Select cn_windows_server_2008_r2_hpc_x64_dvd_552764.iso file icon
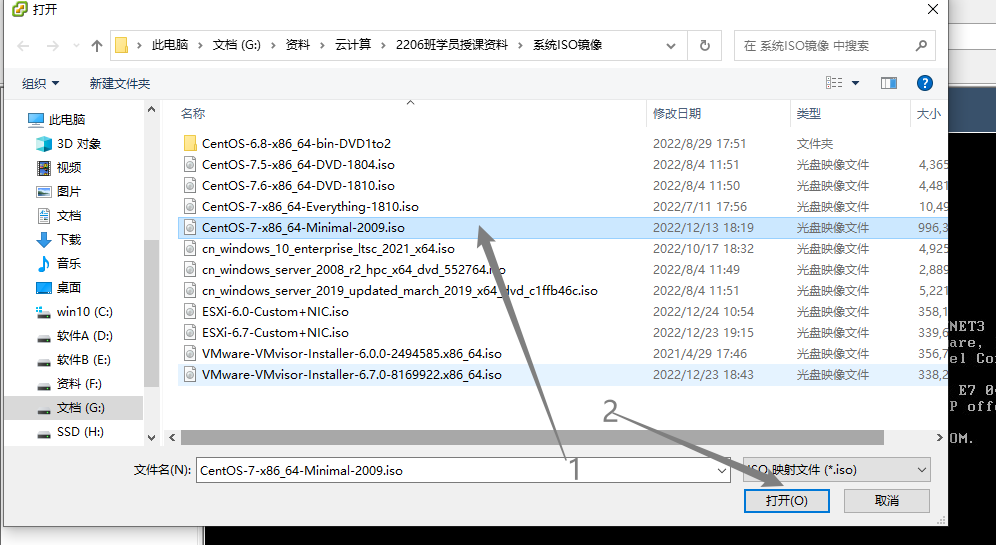Screen dimensions: 996x545 (189, 269)
